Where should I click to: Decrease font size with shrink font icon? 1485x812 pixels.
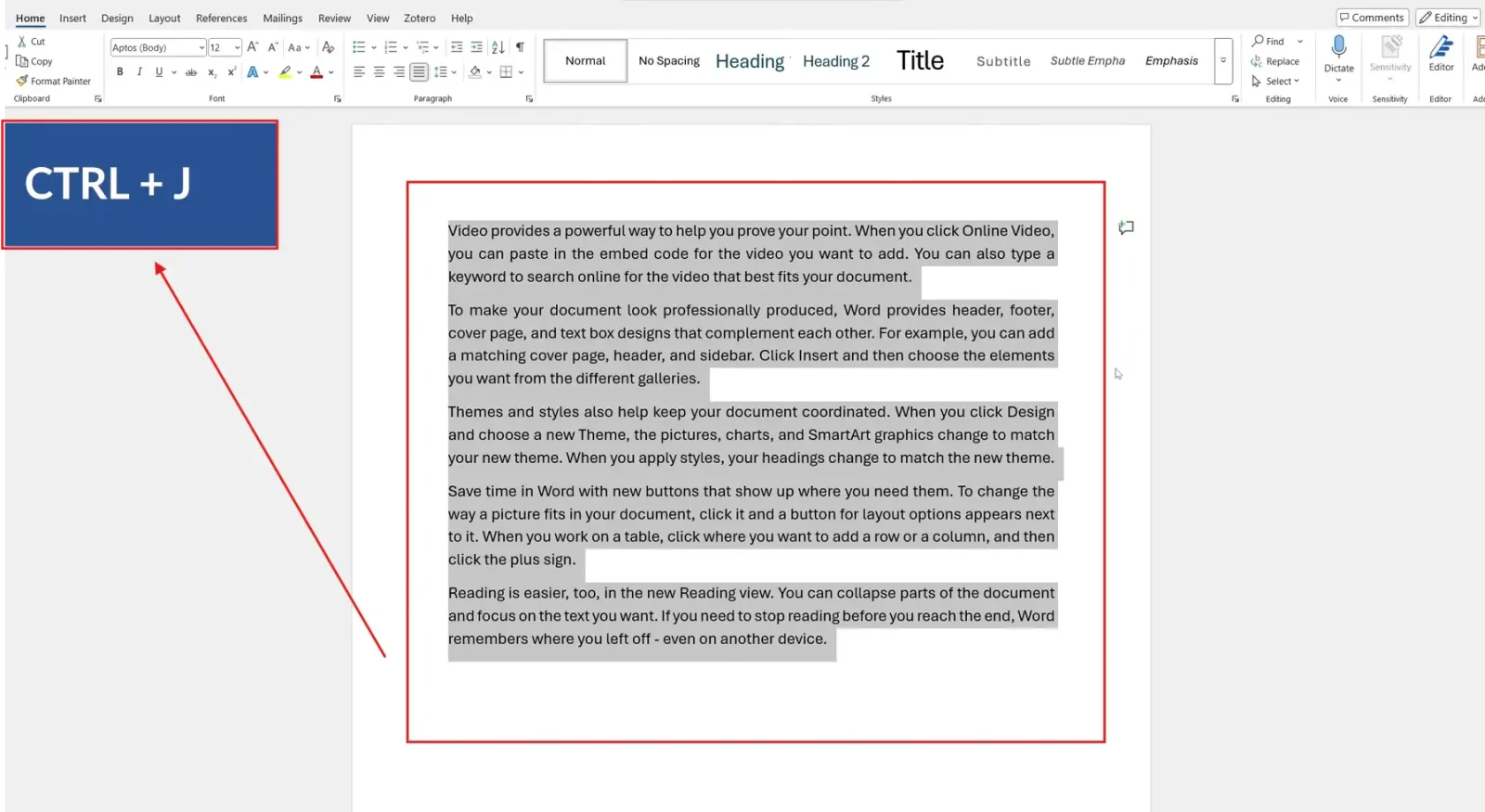tap(273, 47)
